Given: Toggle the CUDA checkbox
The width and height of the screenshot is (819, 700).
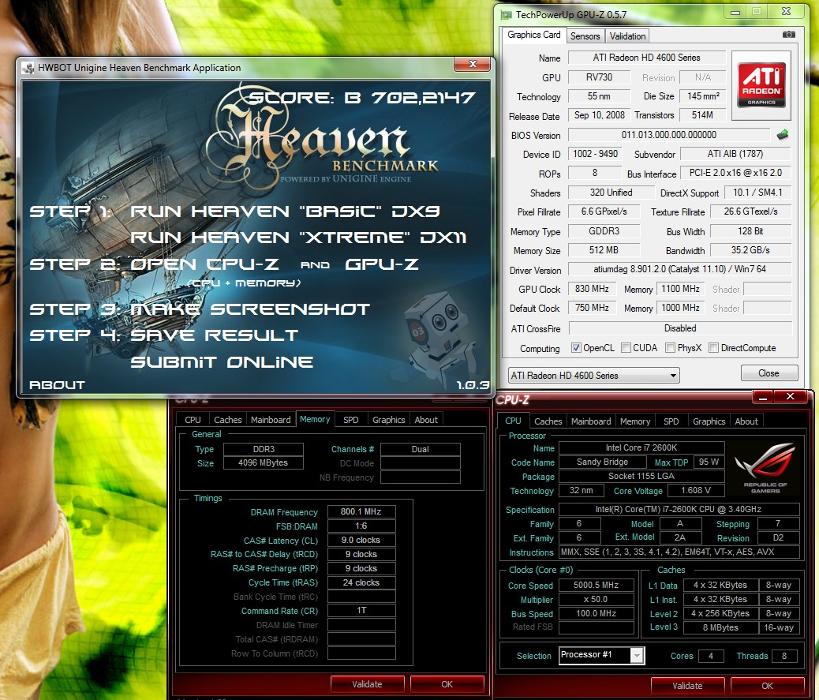Looking at the screenshot, I should point(626,348).
